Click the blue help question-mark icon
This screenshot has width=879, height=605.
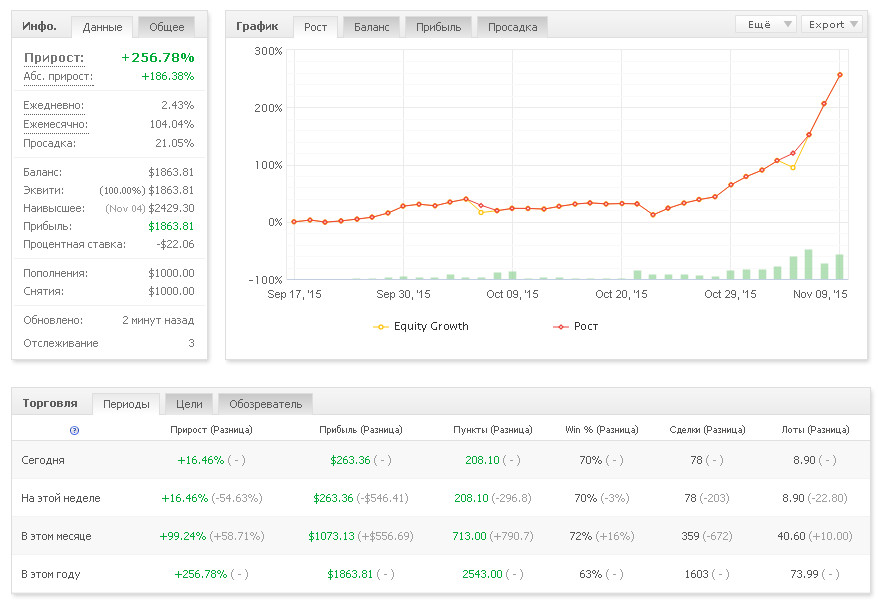(74, 430)
